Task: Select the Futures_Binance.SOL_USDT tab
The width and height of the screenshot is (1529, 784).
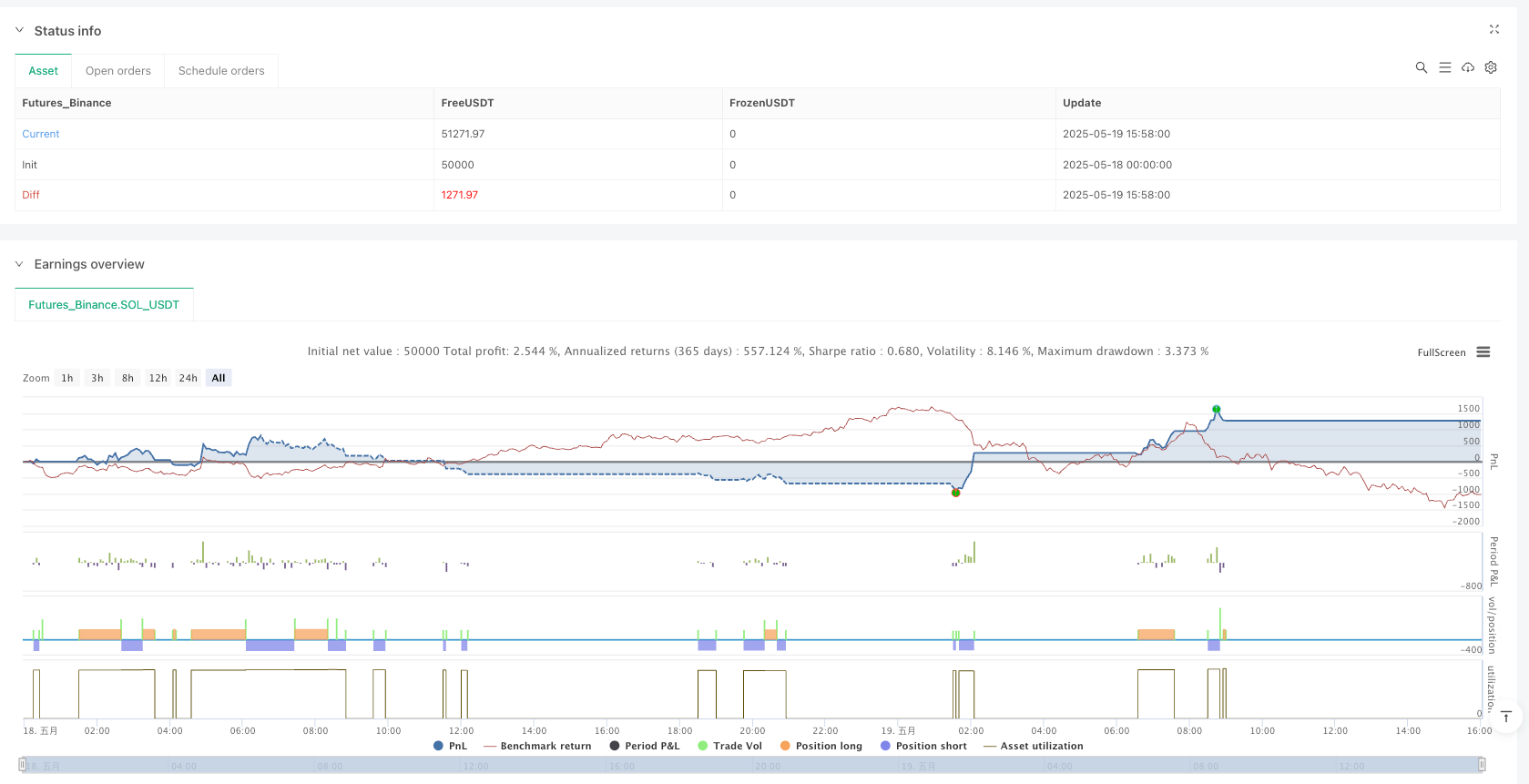Action: [104, 305]
